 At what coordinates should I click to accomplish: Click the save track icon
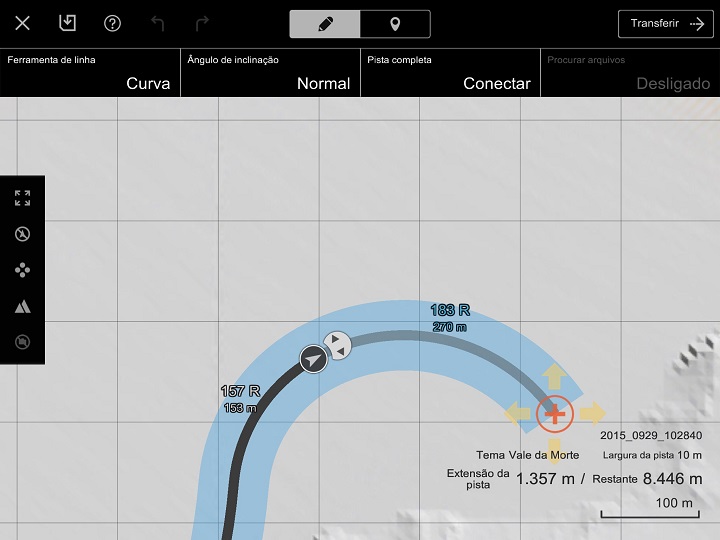pos(67,23)
